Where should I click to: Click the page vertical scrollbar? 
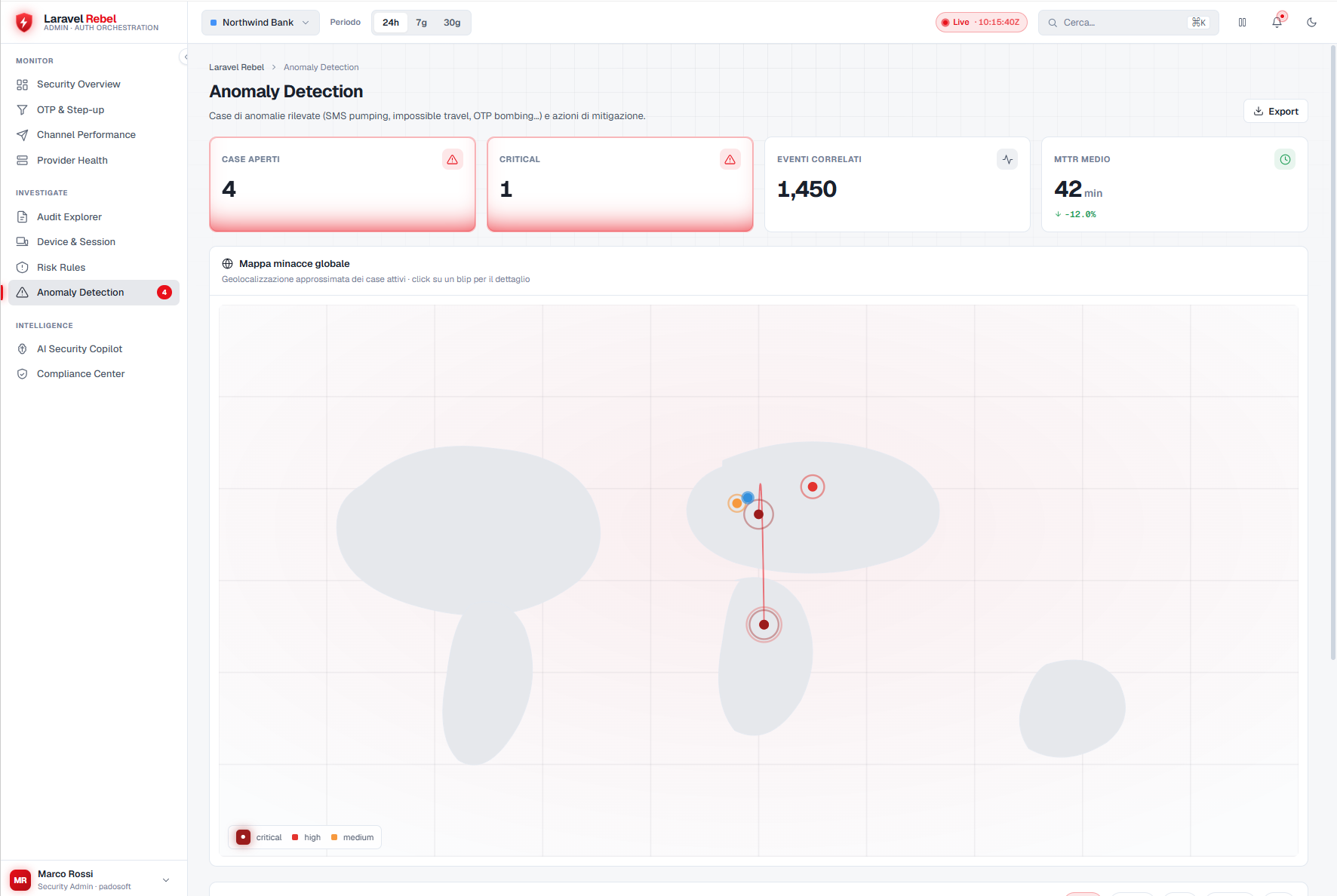[1332, 353]
